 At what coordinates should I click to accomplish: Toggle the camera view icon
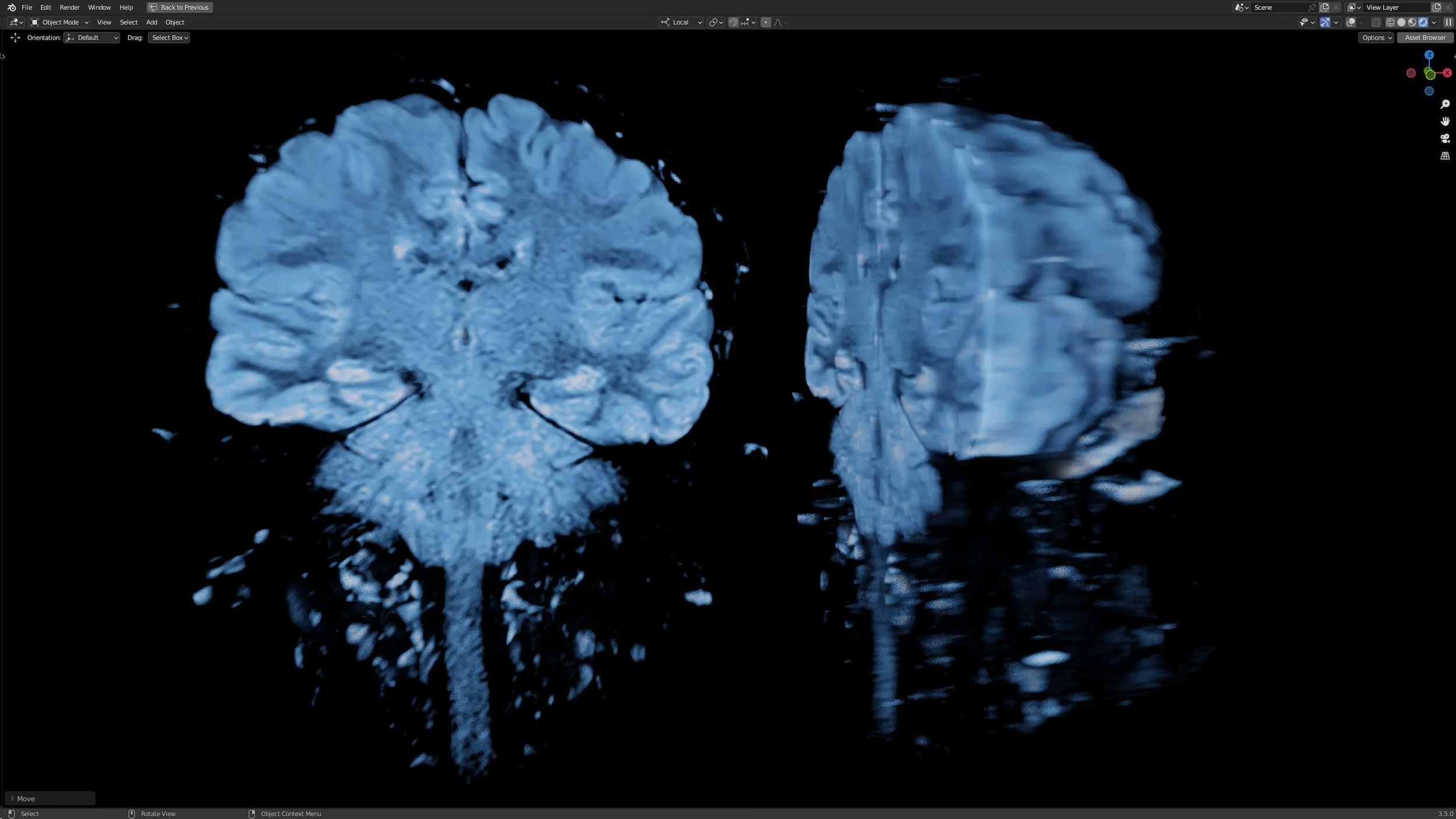click(1445, 139)
